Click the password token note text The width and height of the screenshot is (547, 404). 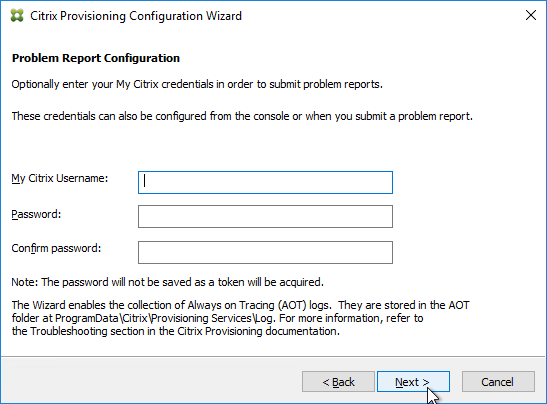click(x=167, y=282)
